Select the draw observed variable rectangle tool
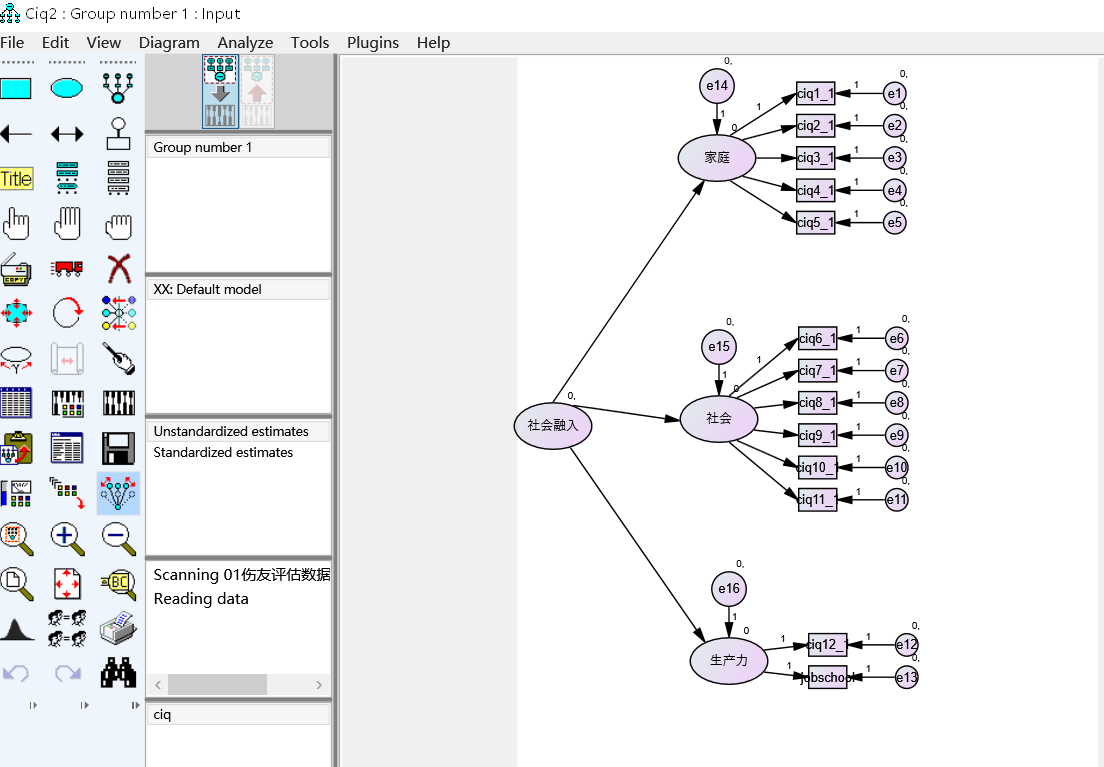The width and height of the screenshot is (1104, 767). pos(15,89)
